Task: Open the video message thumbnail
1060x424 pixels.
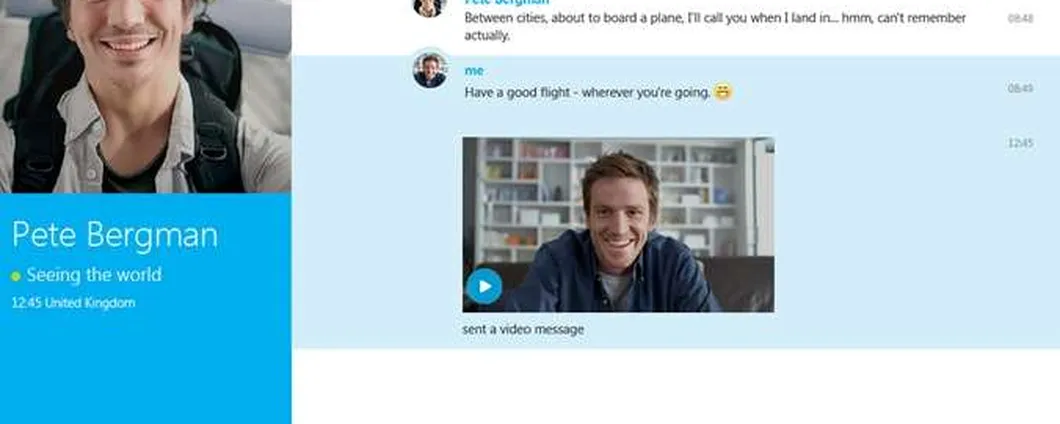Action: coord(619,225)
